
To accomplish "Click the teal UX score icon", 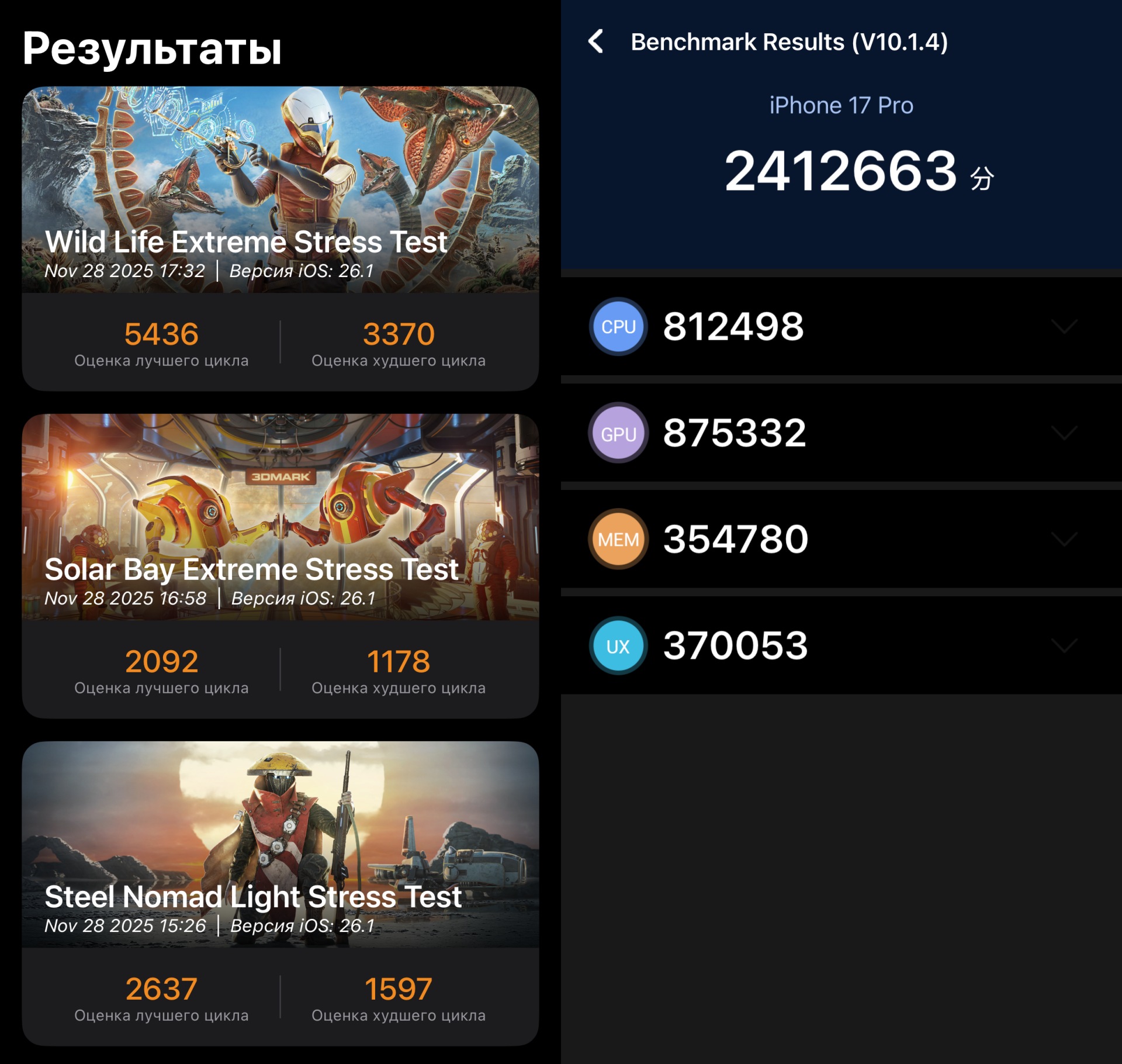I will (x=618, y=646).
